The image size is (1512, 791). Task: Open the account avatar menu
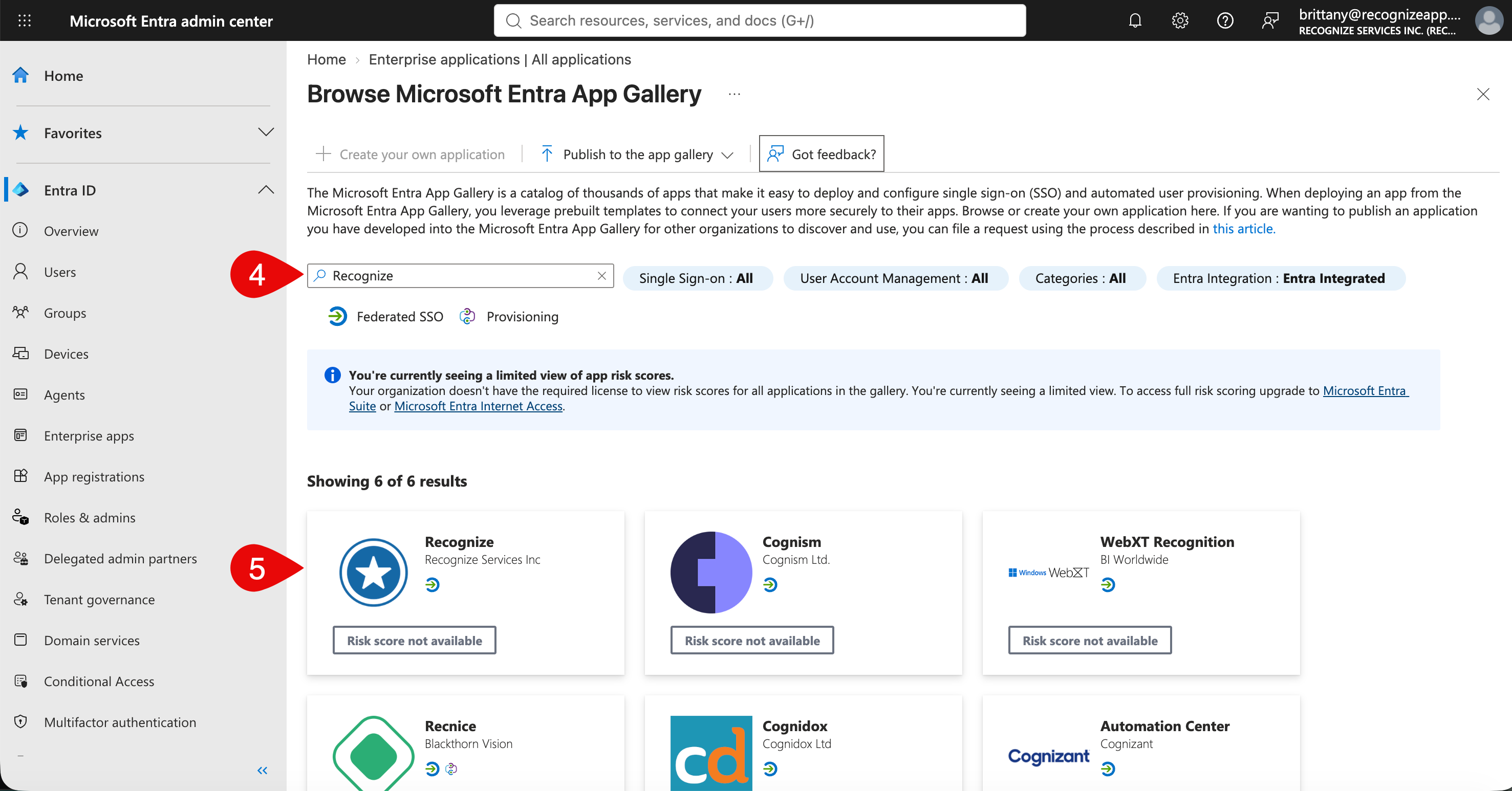[x=1489, y=21]
